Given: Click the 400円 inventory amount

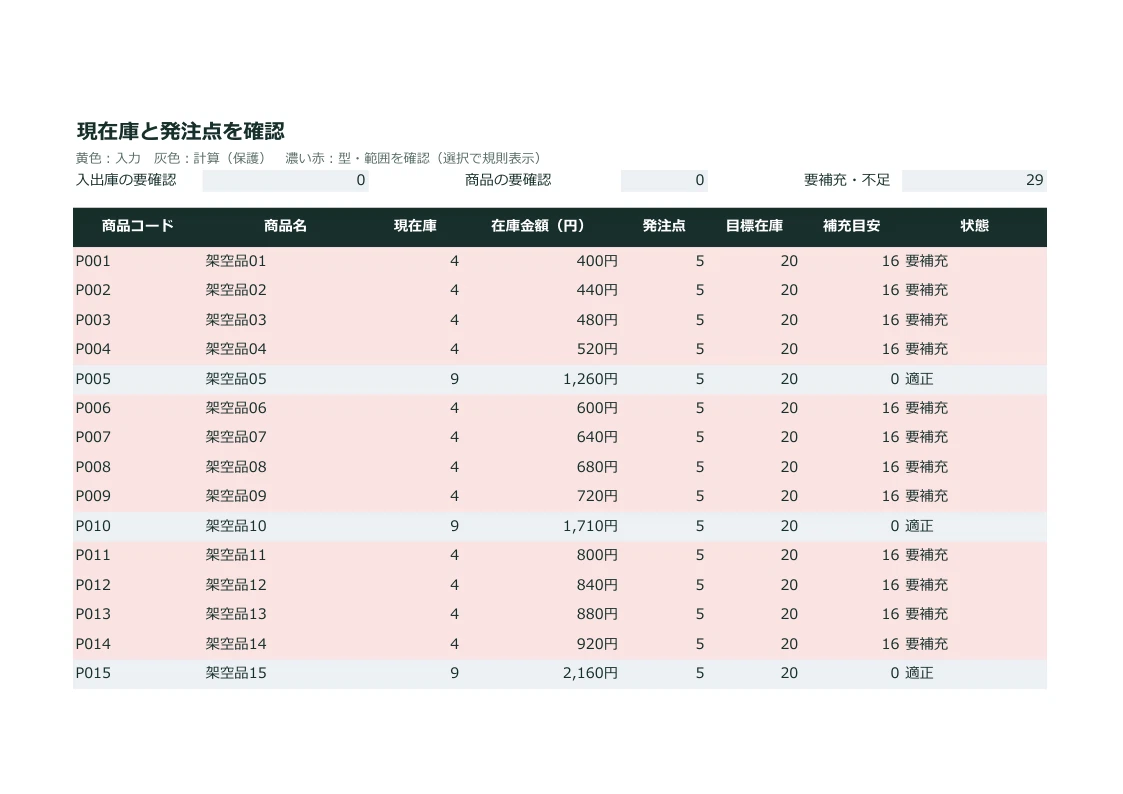Looking at the screenshot, I should click(x=597, y=261).
